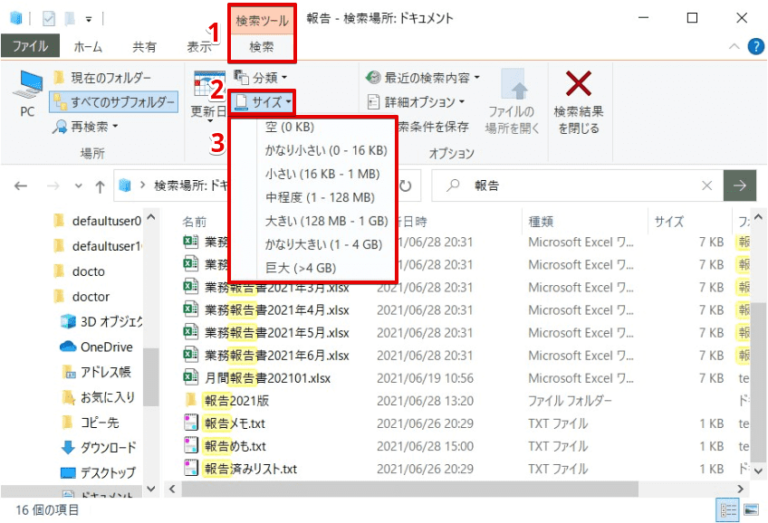Click open file location button
This screenshot has width=768, height=523.
click(x=512, y=102)
